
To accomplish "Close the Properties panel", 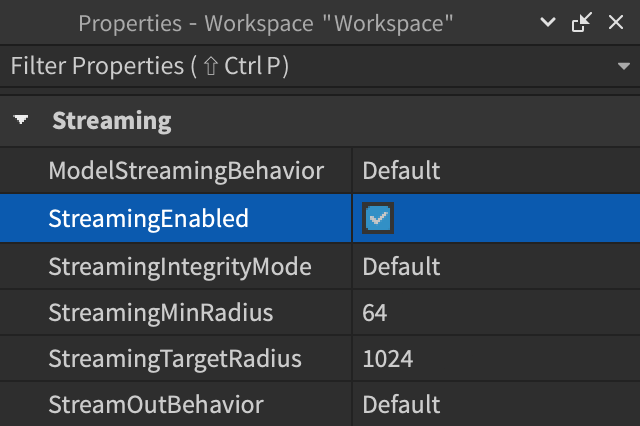I will click(616, 23).
